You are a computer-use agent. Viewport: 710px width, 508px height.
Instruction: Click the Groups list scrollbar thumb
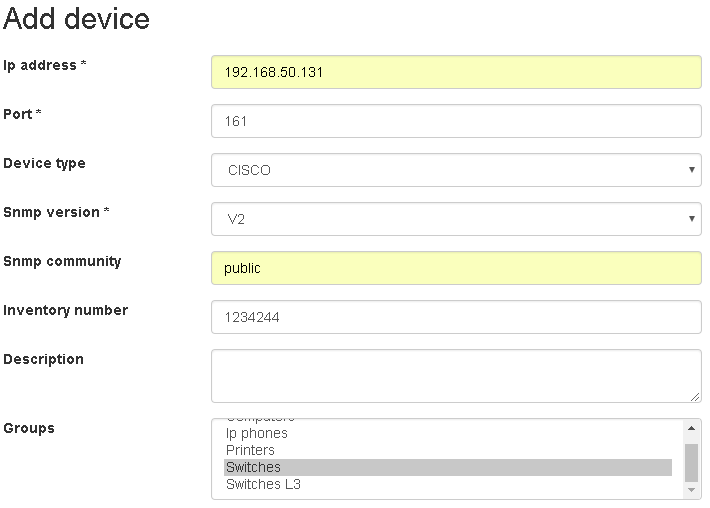(691, 462)
